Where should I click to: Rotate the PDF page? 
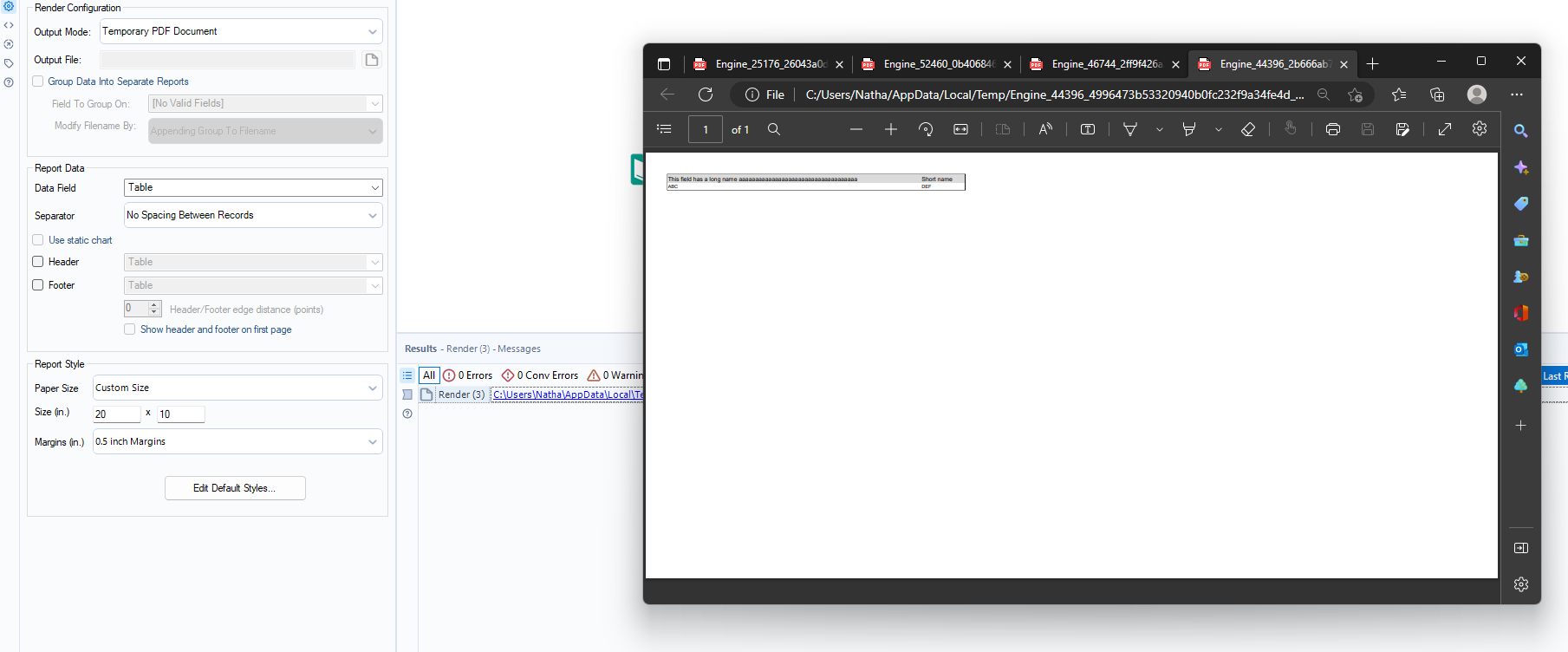click(926, 129)
